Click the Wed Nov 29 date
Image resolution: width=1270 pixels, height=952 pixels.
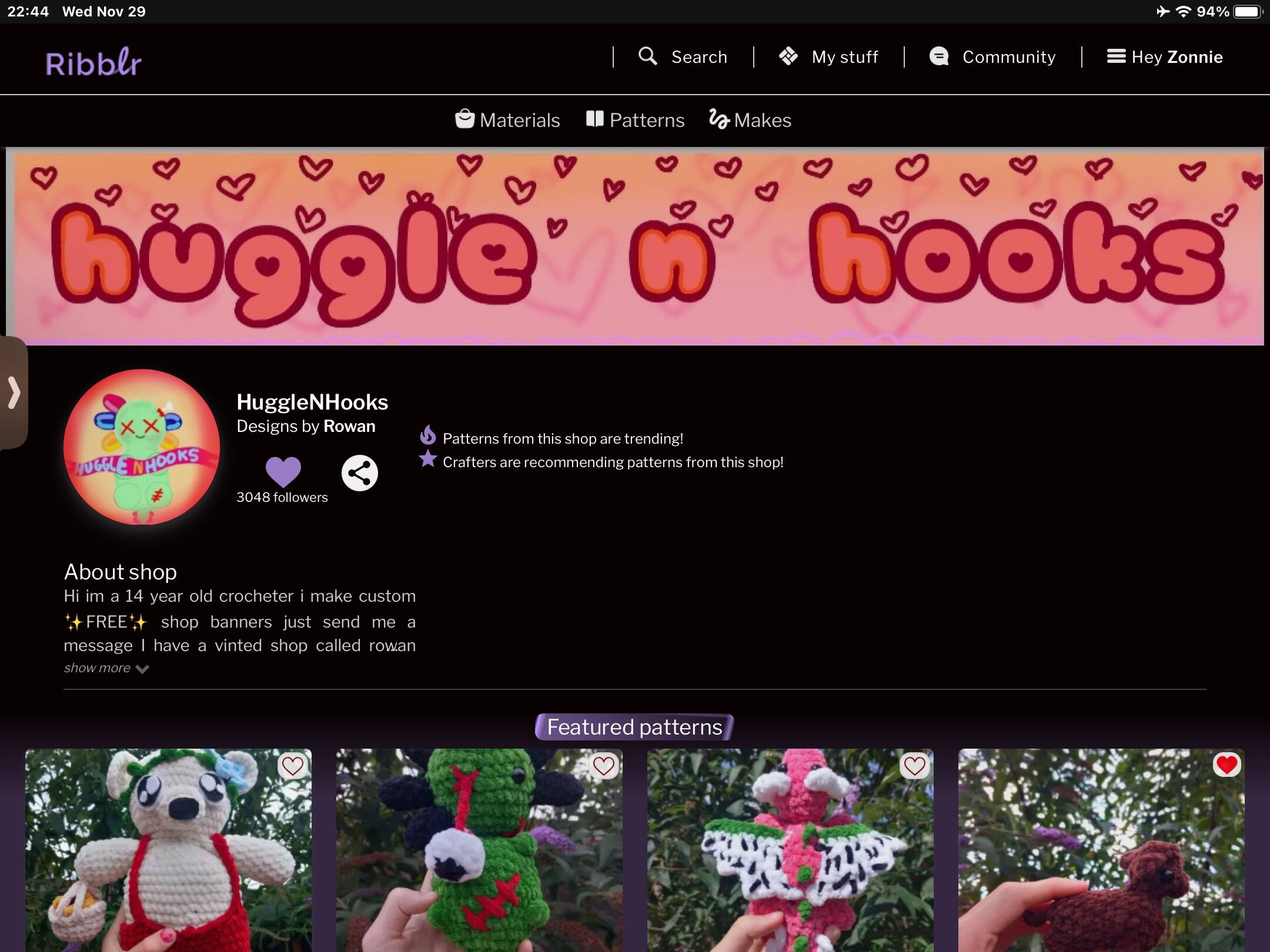click(103, 12)
